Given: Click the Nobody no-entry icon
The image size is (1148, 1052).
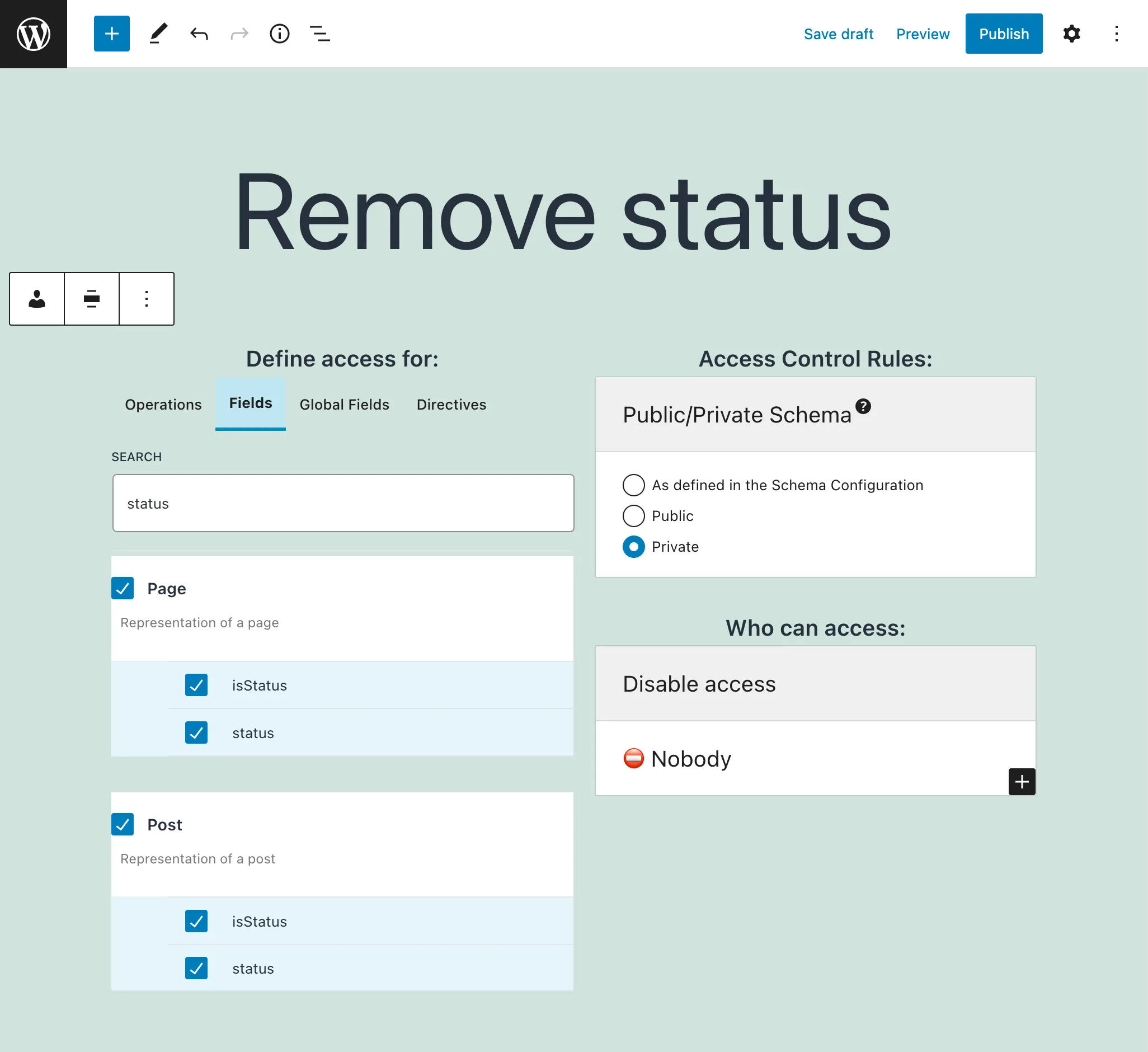Looking at the screenshot, I should point(633,758).
